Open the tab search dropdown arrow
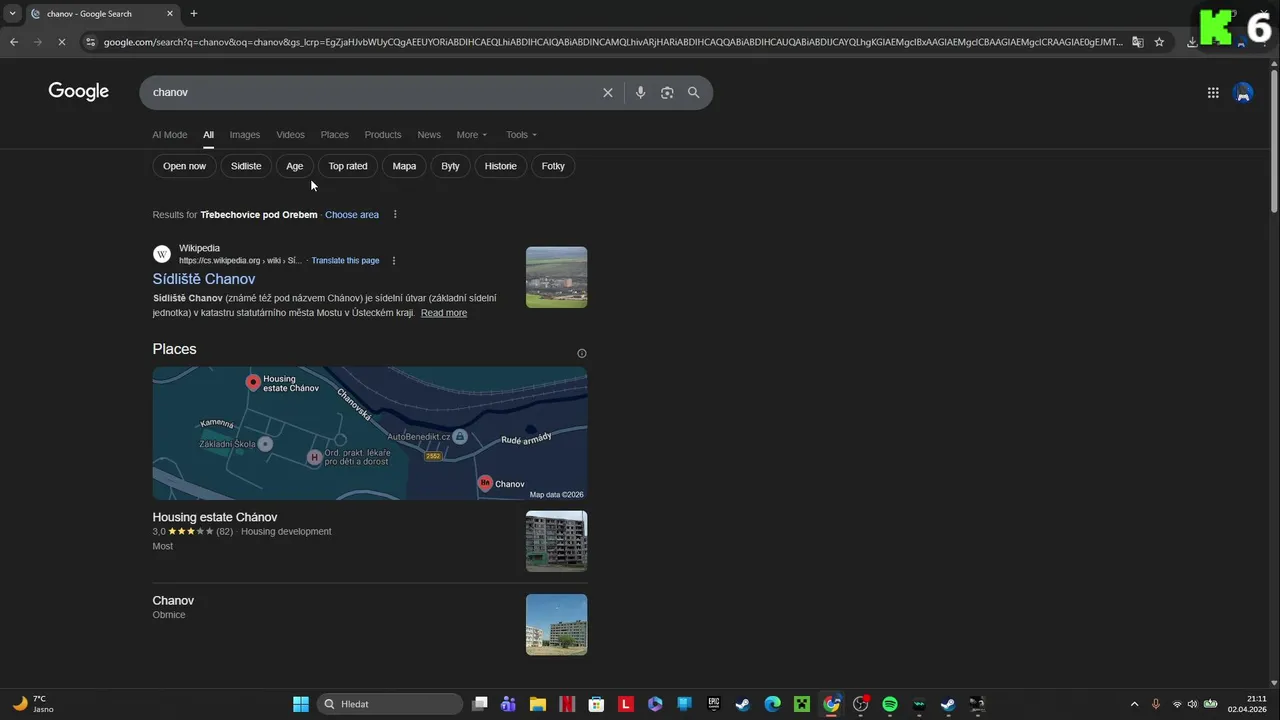This screenshot has height=720, width=1280. tap(12, 13)
